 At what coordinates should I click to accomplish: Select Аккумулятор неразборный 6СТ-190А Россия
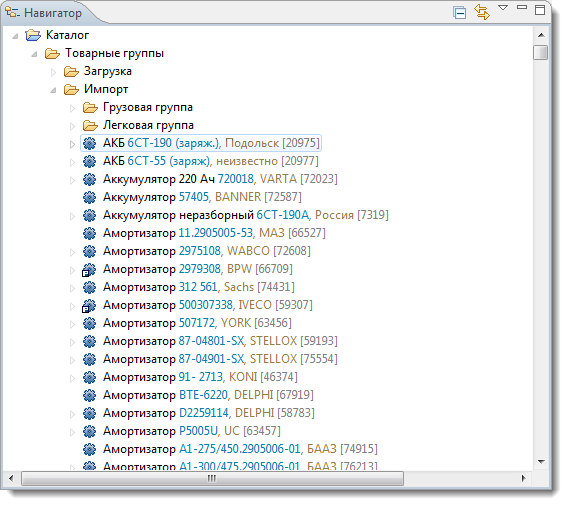point(246,215)
